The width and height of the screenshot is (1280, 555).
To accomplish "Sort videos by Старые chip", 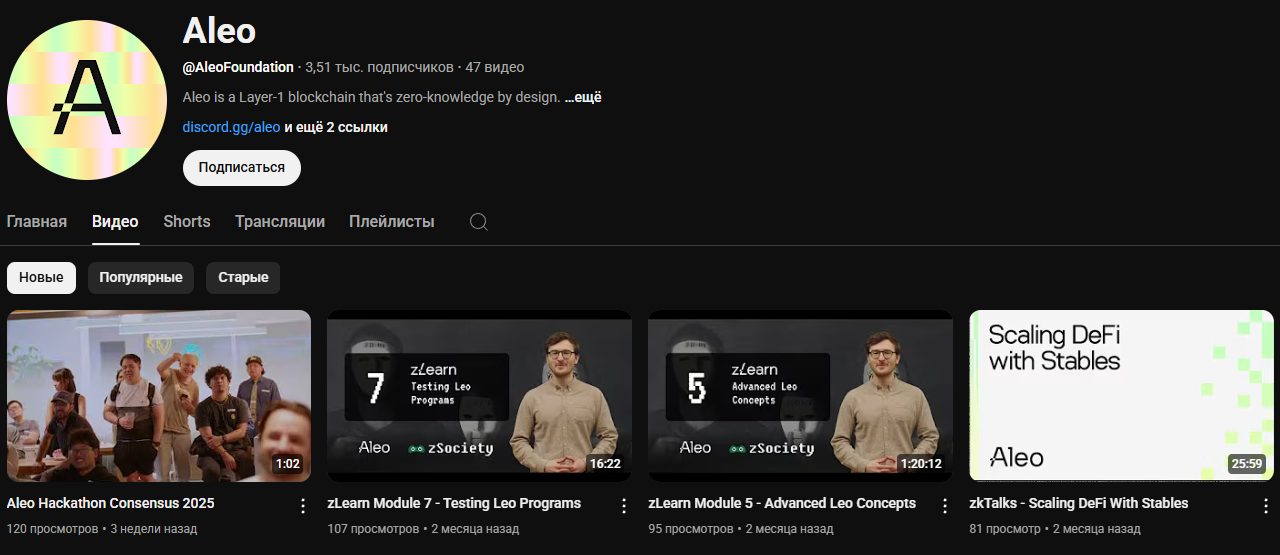I will click(x=243, y=277).
